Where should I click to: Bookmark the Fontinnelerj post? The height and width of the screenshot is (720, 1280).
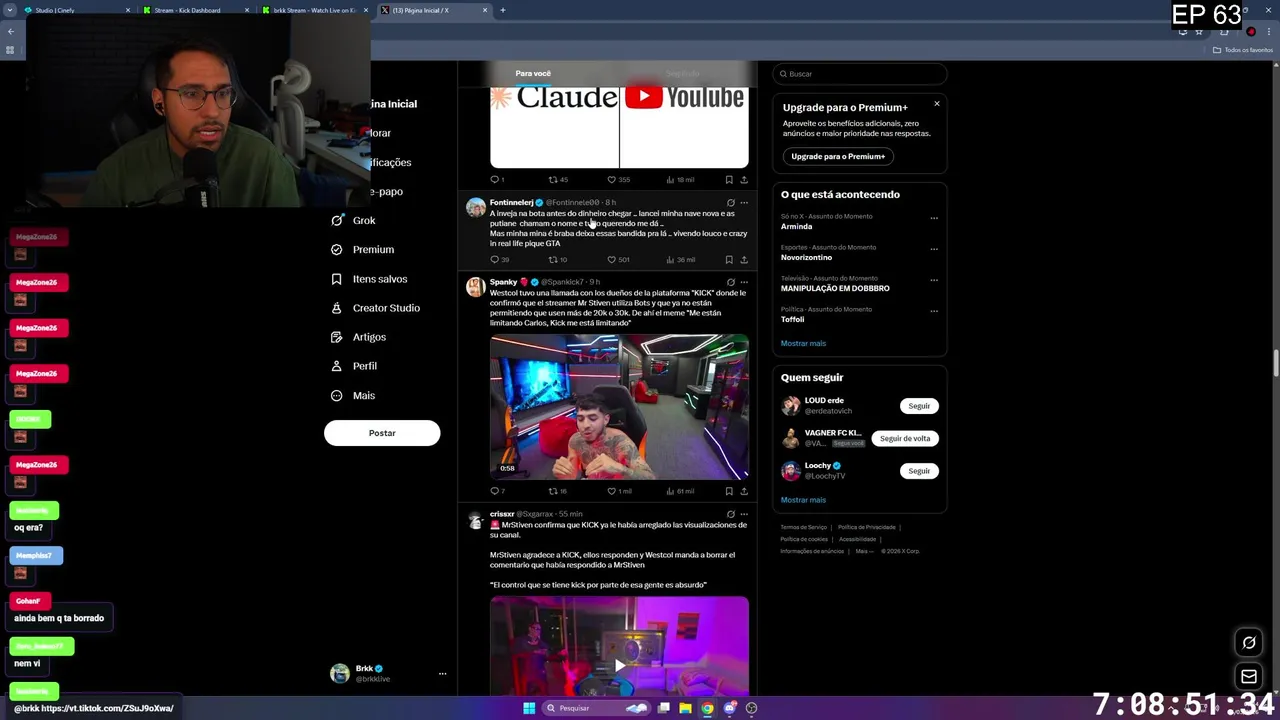(x=729, y=260)
